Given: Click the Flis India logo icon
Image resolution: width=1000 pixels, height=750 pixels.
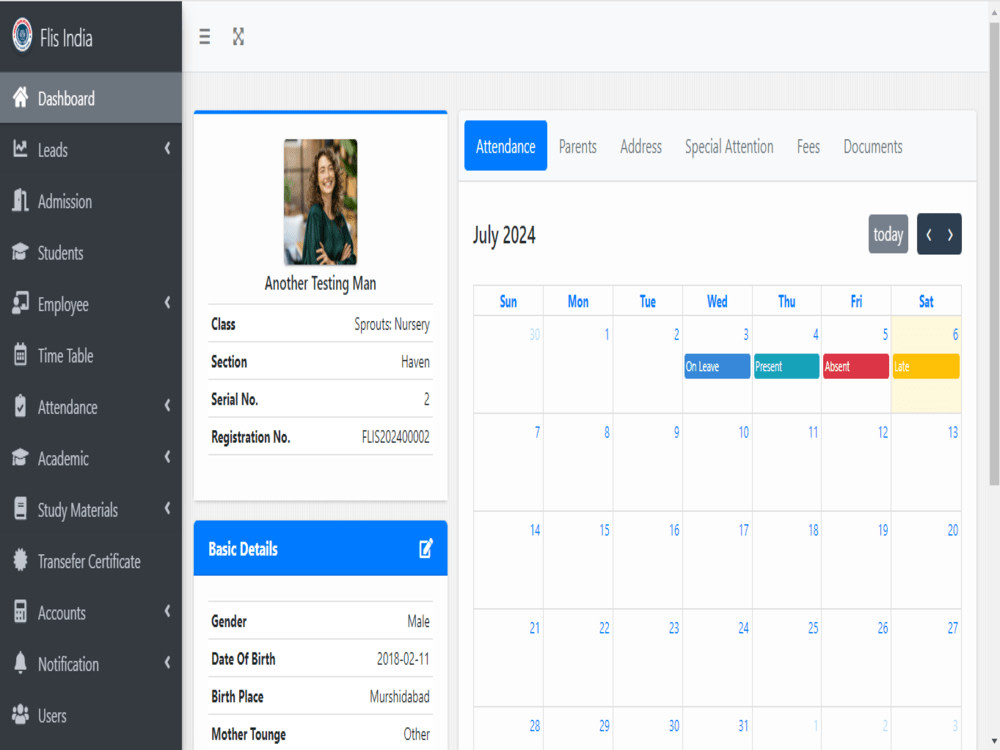Looking at the screenshot, I should pos(22,35).
